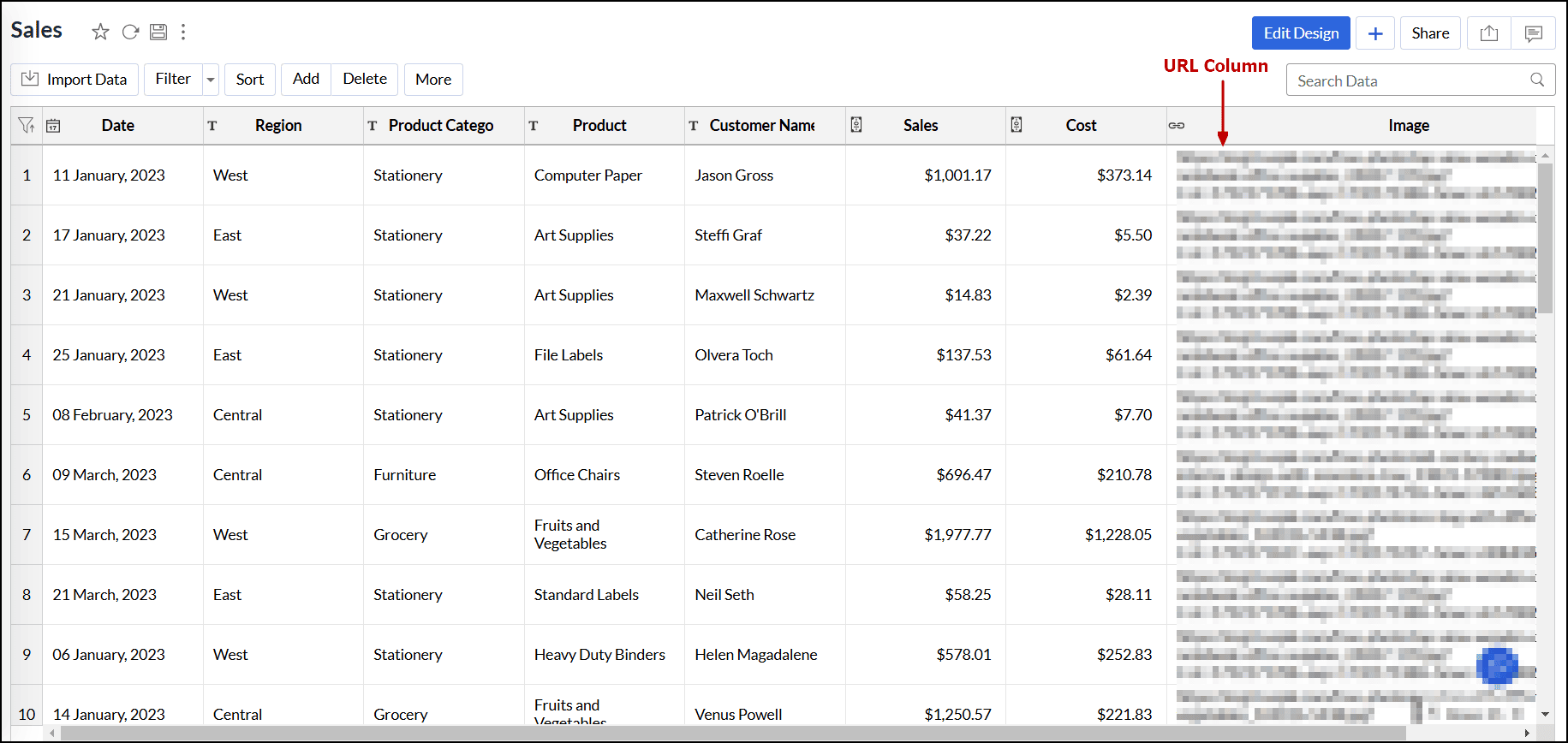Click the vertical scrollbar down arrow
Screen dimensions: 1568x743
coord(1545,714)
